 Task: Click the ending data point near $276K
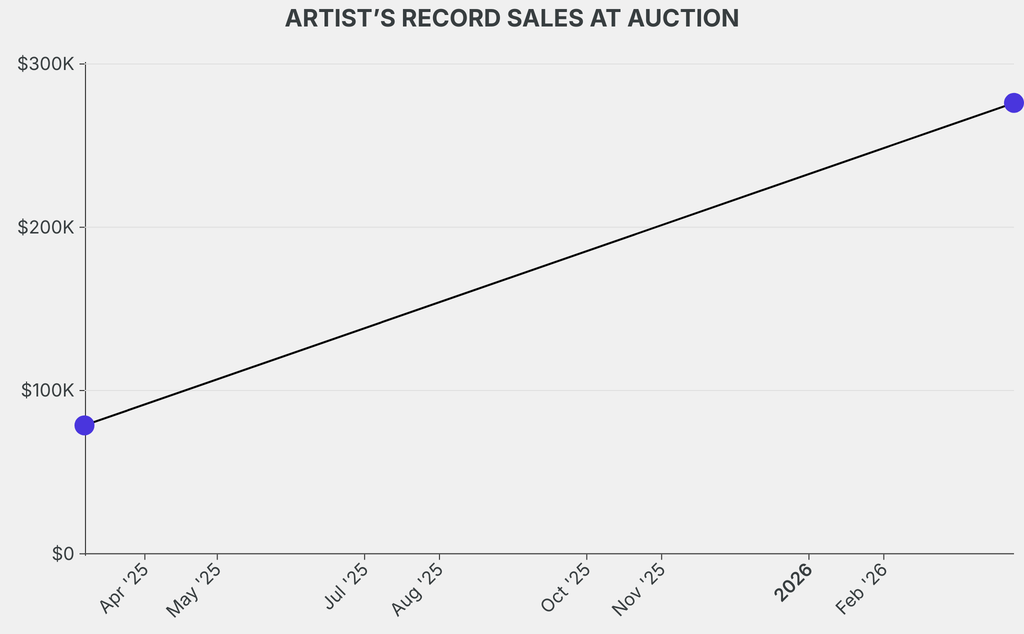tap(1013, 103)
